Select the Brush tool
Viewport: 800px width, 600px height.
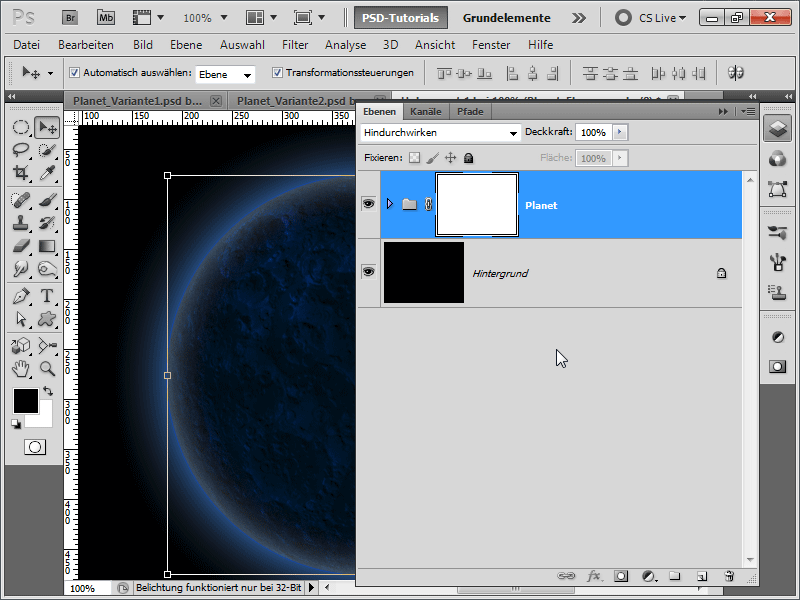pos(47,200)
